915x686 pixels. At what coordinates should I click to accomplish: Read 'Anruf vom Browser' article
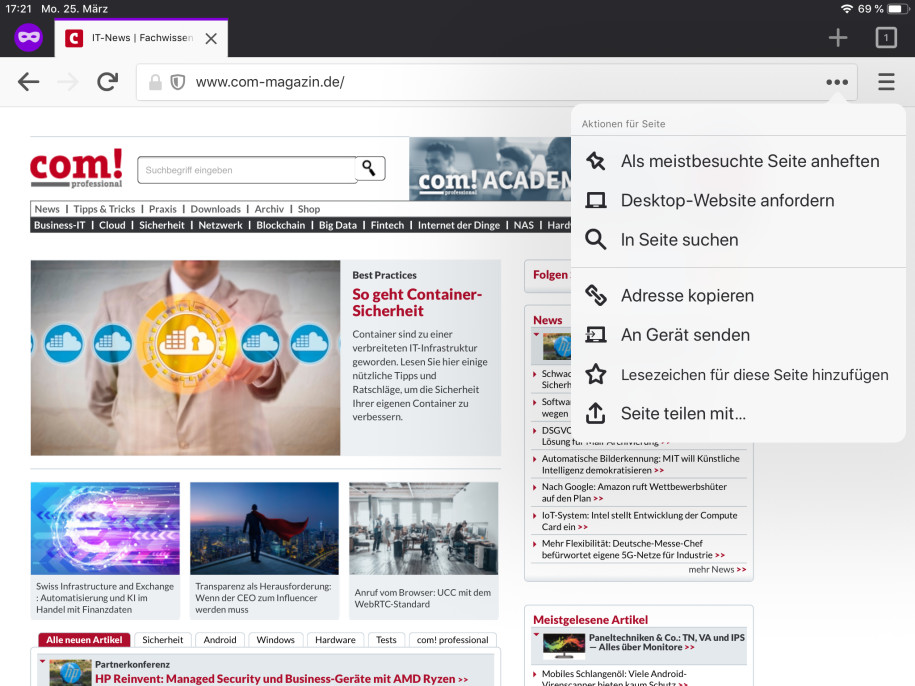(x=422, y=598)
